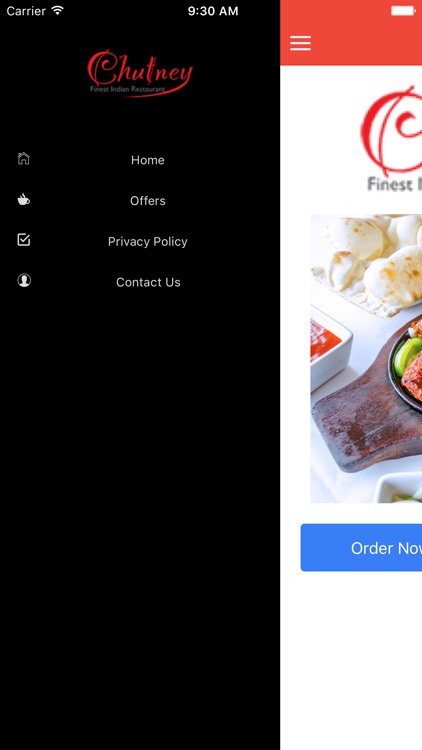The width and height of the screenshot is (422, 750).
Task: Open the Offers menu item
Action: [147, 200]
